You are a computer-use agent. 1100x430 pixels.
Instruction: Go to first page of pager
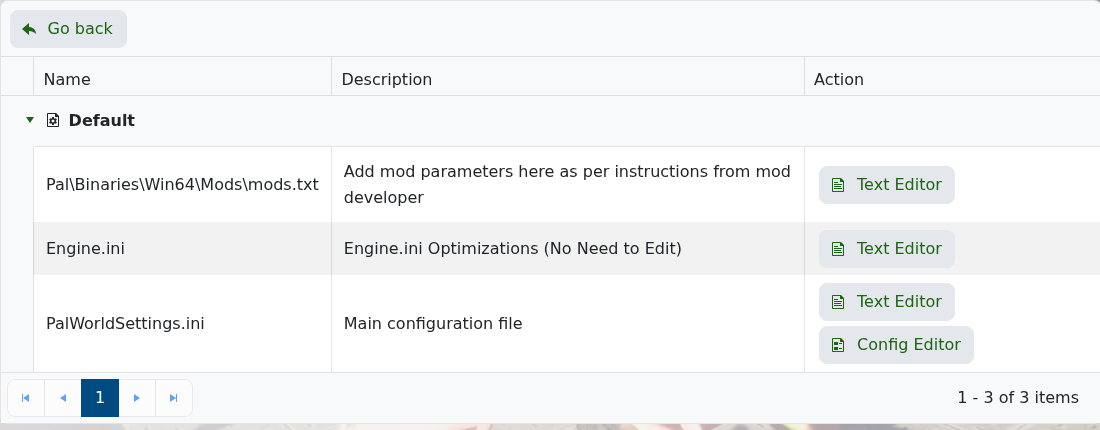[x=26, y=398]
